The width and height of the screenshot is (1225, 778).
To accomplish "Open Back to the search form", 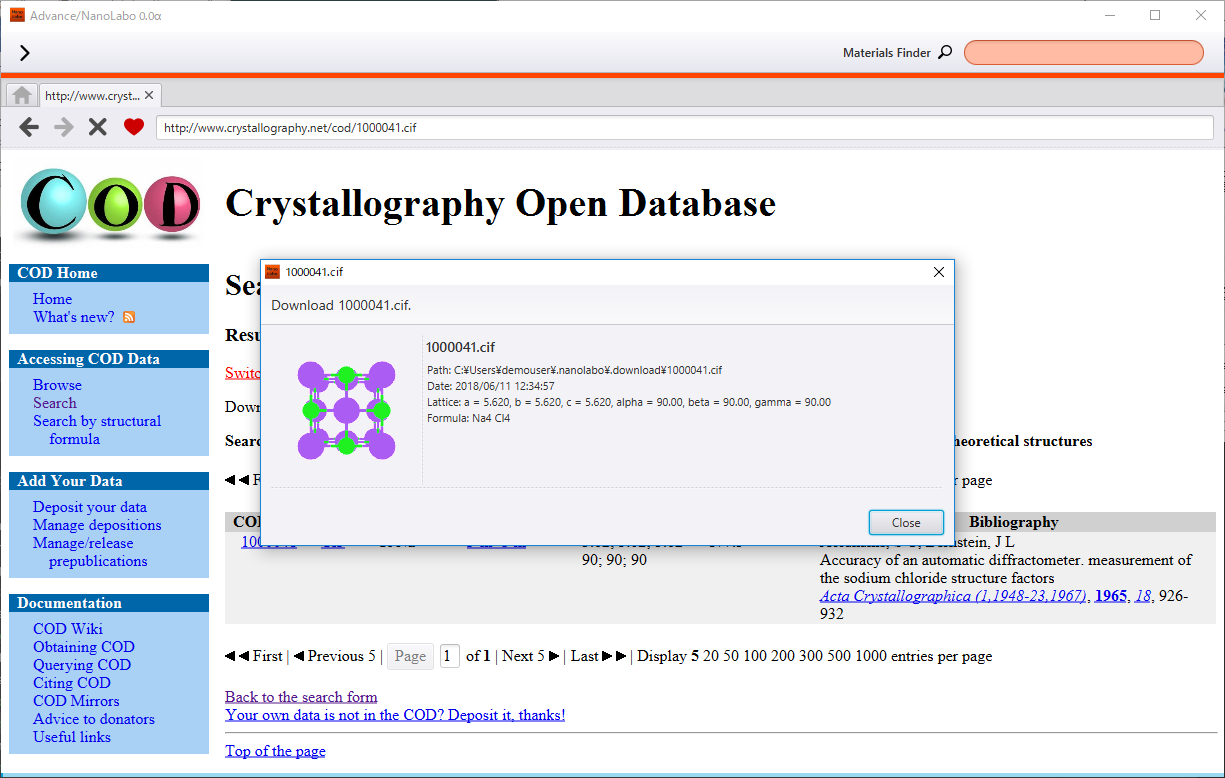I will pos(301,697).
